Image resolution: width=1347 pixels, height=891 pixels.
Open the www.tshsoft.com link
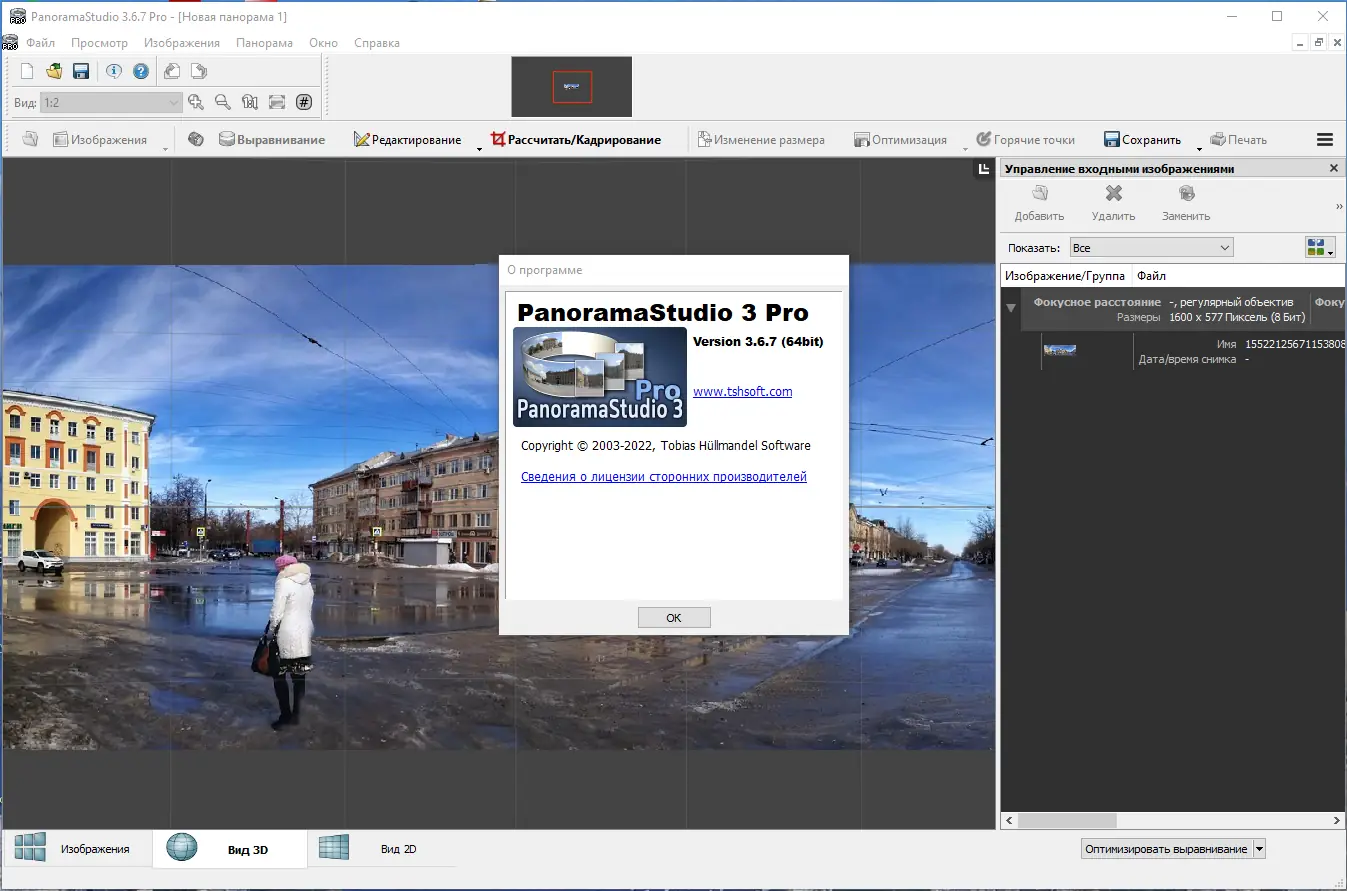(x=742, y=392)
